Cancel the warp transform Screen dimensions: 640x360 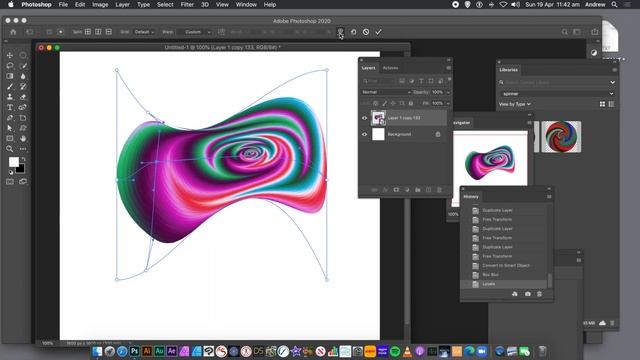click(x=366, y=32)
